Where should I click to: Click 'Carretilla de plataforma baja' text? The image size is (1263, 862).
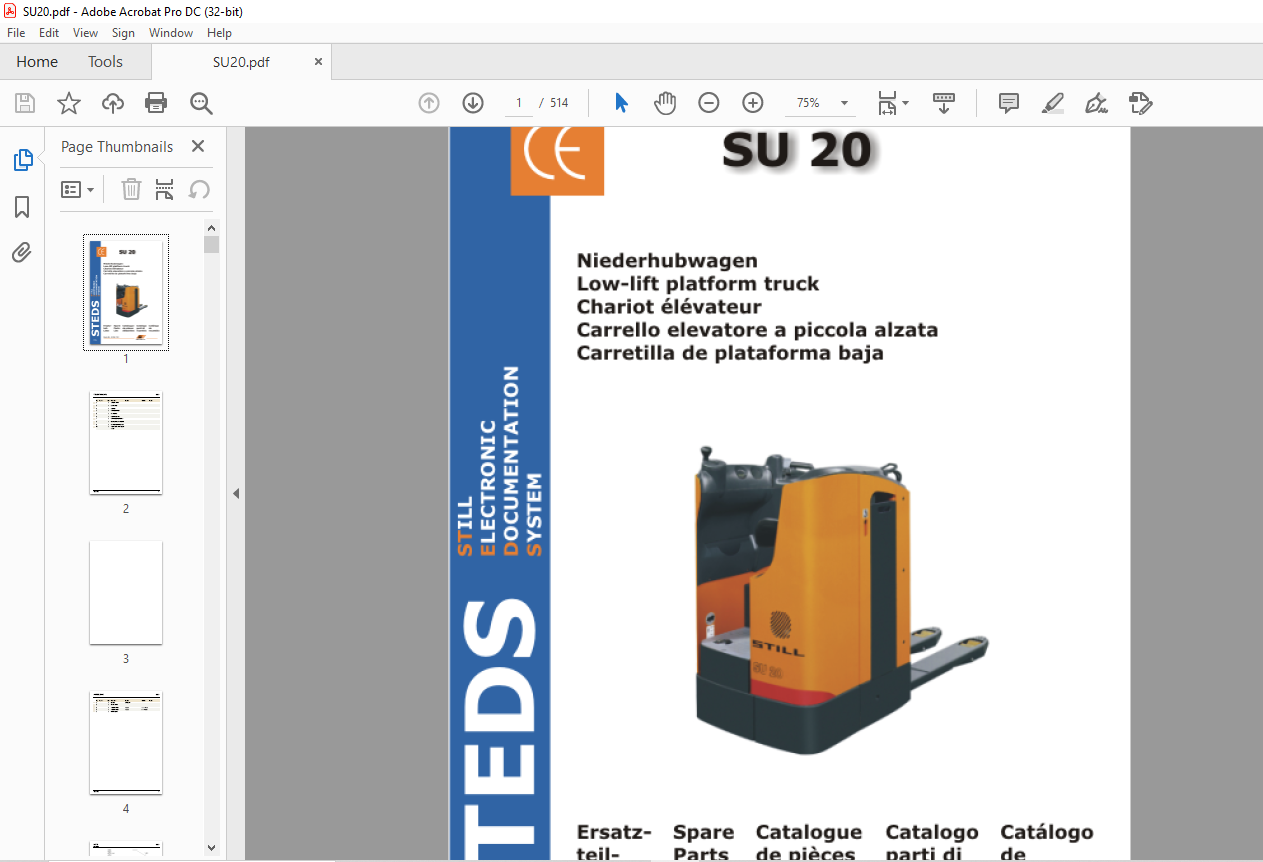click(x=730, y=353)
